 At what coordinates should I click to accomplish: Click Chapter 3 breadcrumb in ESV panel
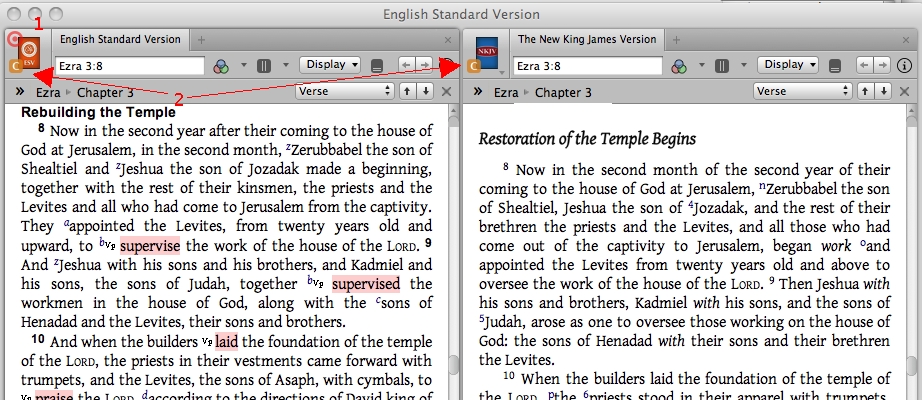[x=105, y=92]
